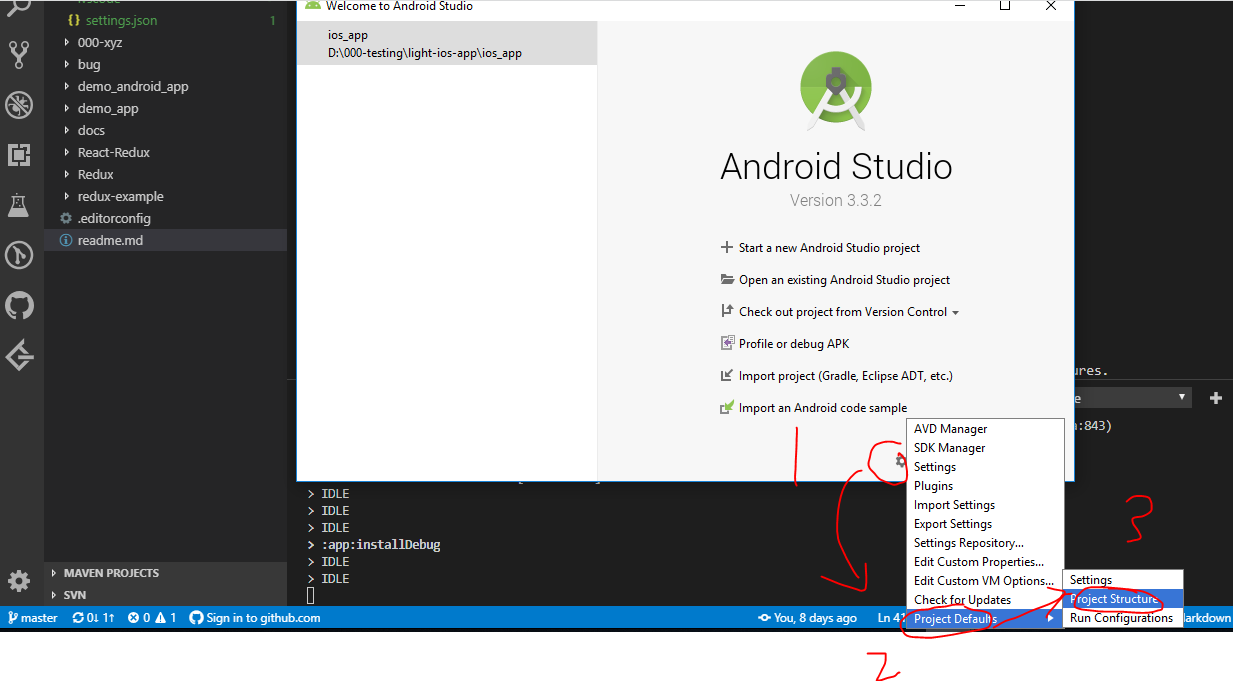Open Check out project from Version Control dropdown

click(840, 312)
